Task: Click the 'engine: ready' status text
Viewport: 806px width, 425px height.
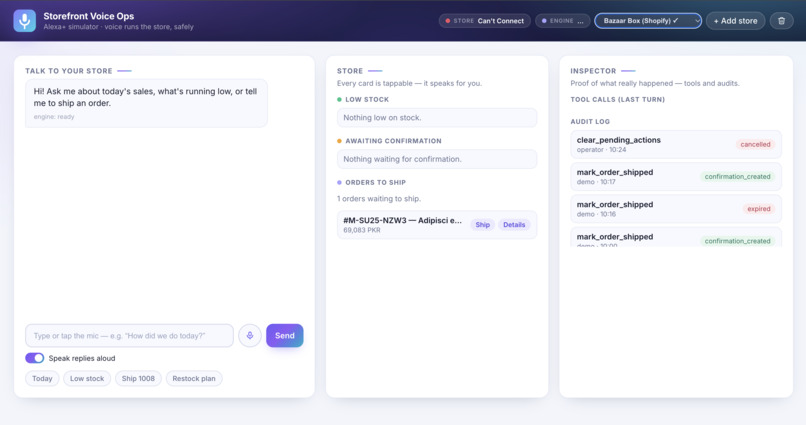Action: point(54,117)
